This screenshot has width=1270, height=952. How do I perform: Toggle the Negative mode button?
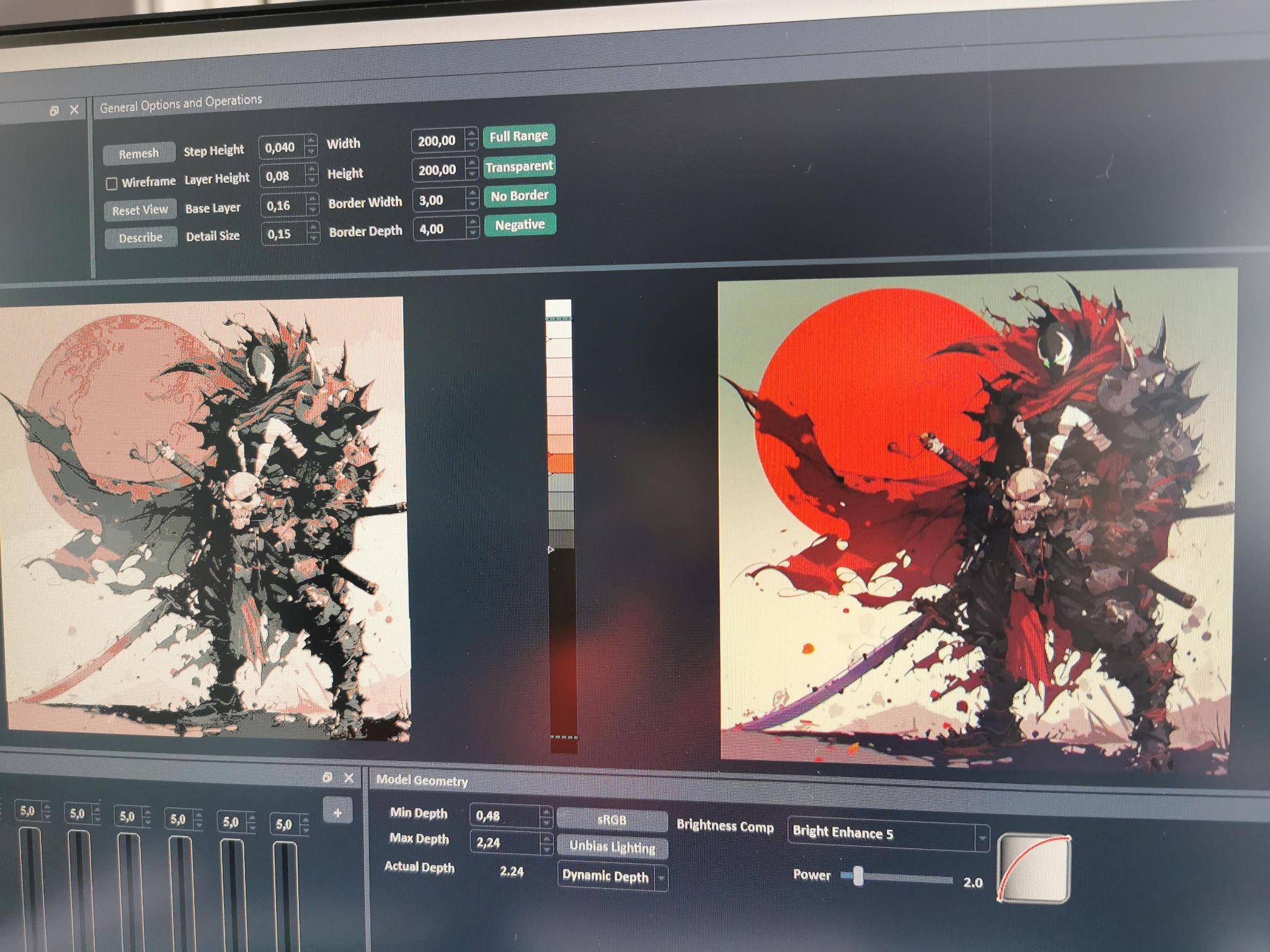(x=520, y=224)
